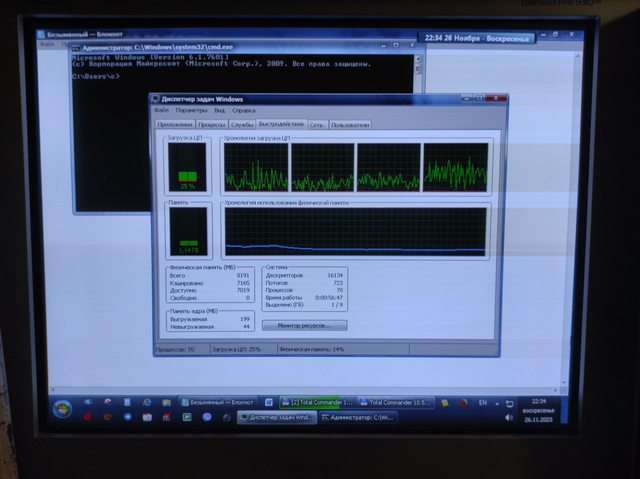Viewport: 640px width, 479px height.
Task: Click the EN language indicator
Action: (482, 403)
